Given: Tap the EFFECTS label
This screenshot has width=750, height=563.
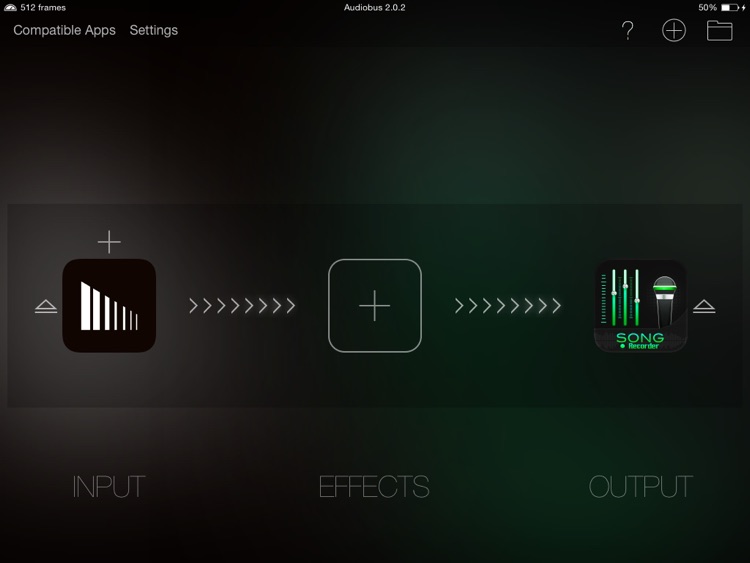Looking at the screenshot, I should coord(374,486).
